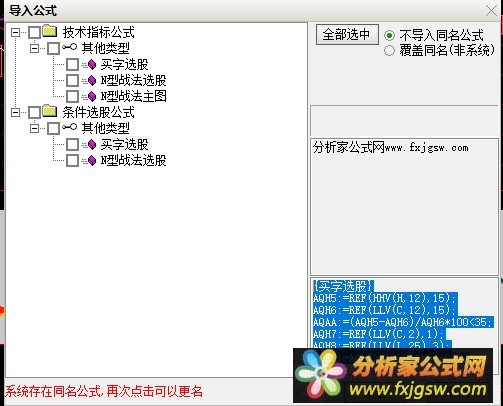This screenshot has height=406, width=503.
Task: Click cube icon of highlighted 买字选股 item
Action: point(91,145)
